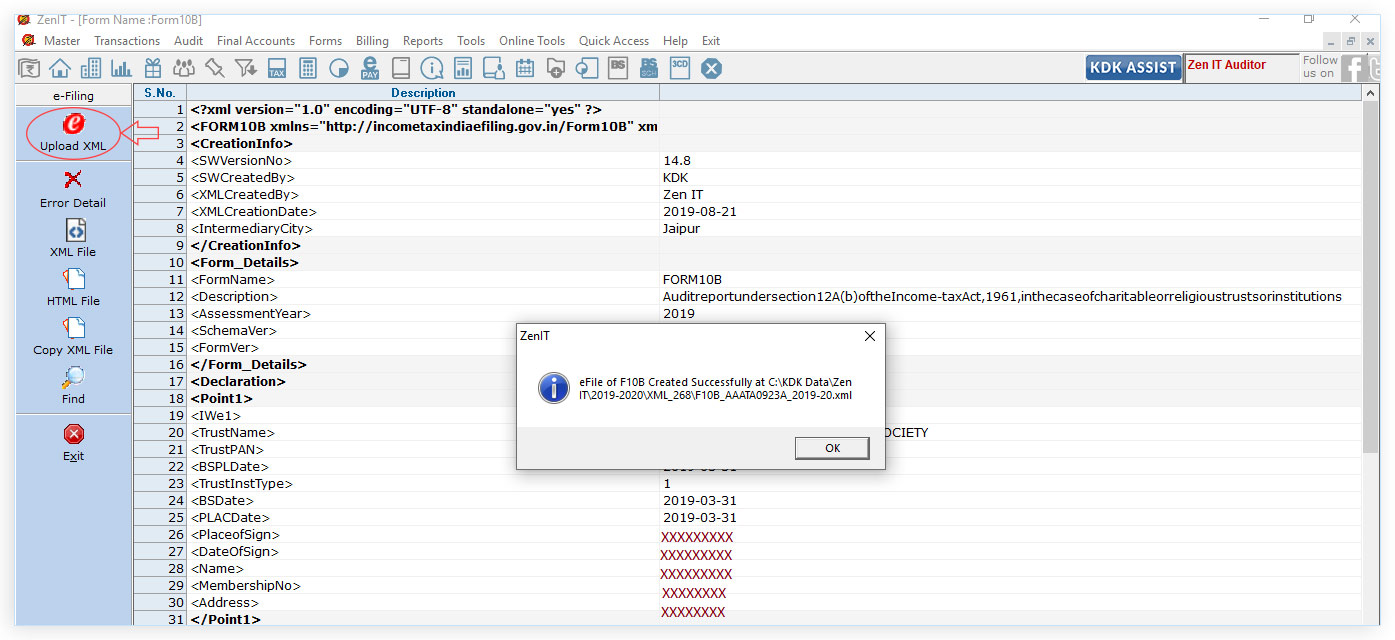This screenshot has width=1395, height=640.
Task: Click the pie chart toolbar icon
Action: tap(339, 68)
